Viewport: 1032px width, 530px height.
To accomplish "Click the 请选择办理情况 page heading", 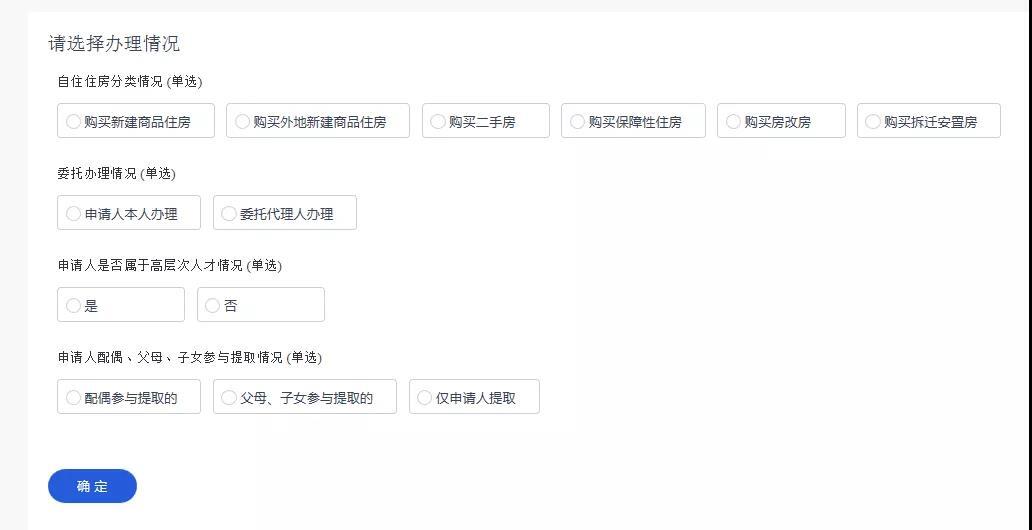I will pyautogui.click(x=114, y=44).
